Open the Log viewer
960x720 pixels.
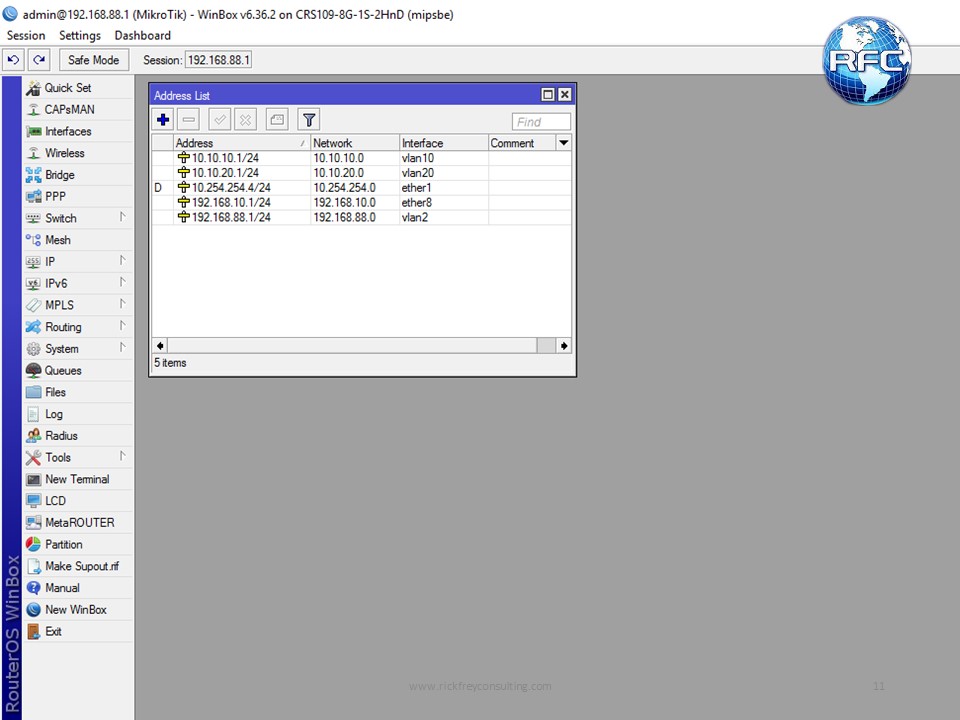(x=78, y=414)
